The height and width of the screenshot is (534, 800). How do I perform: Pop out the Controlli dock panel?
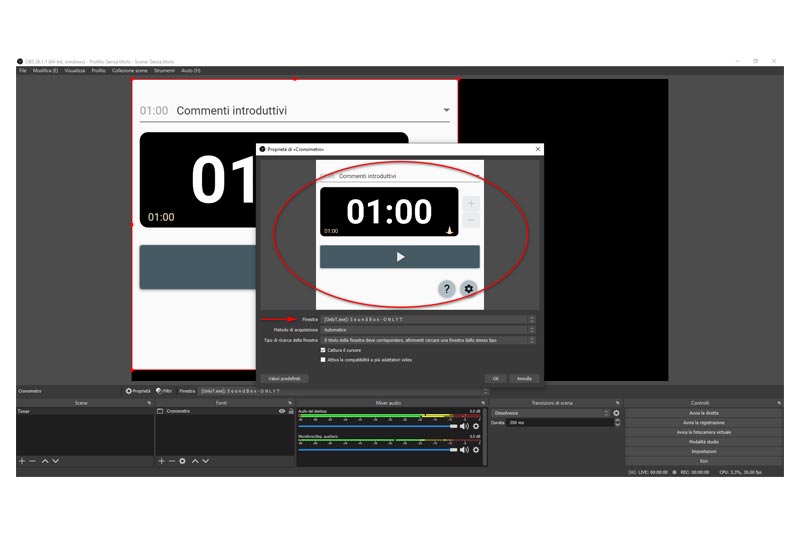coord(779,403)
